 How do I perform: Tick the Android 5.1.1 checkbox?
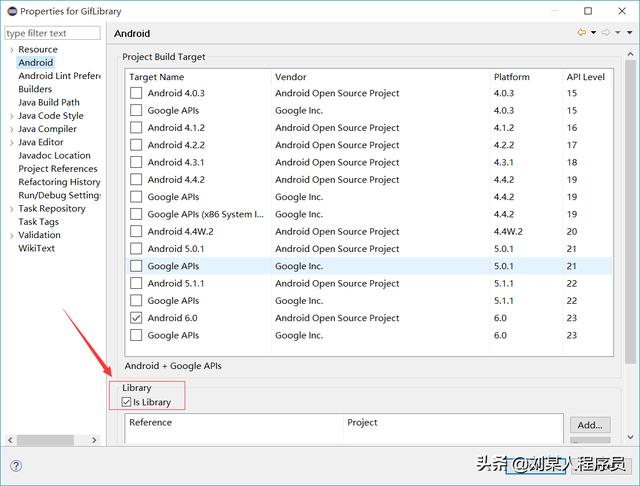(x=136, y=283)
